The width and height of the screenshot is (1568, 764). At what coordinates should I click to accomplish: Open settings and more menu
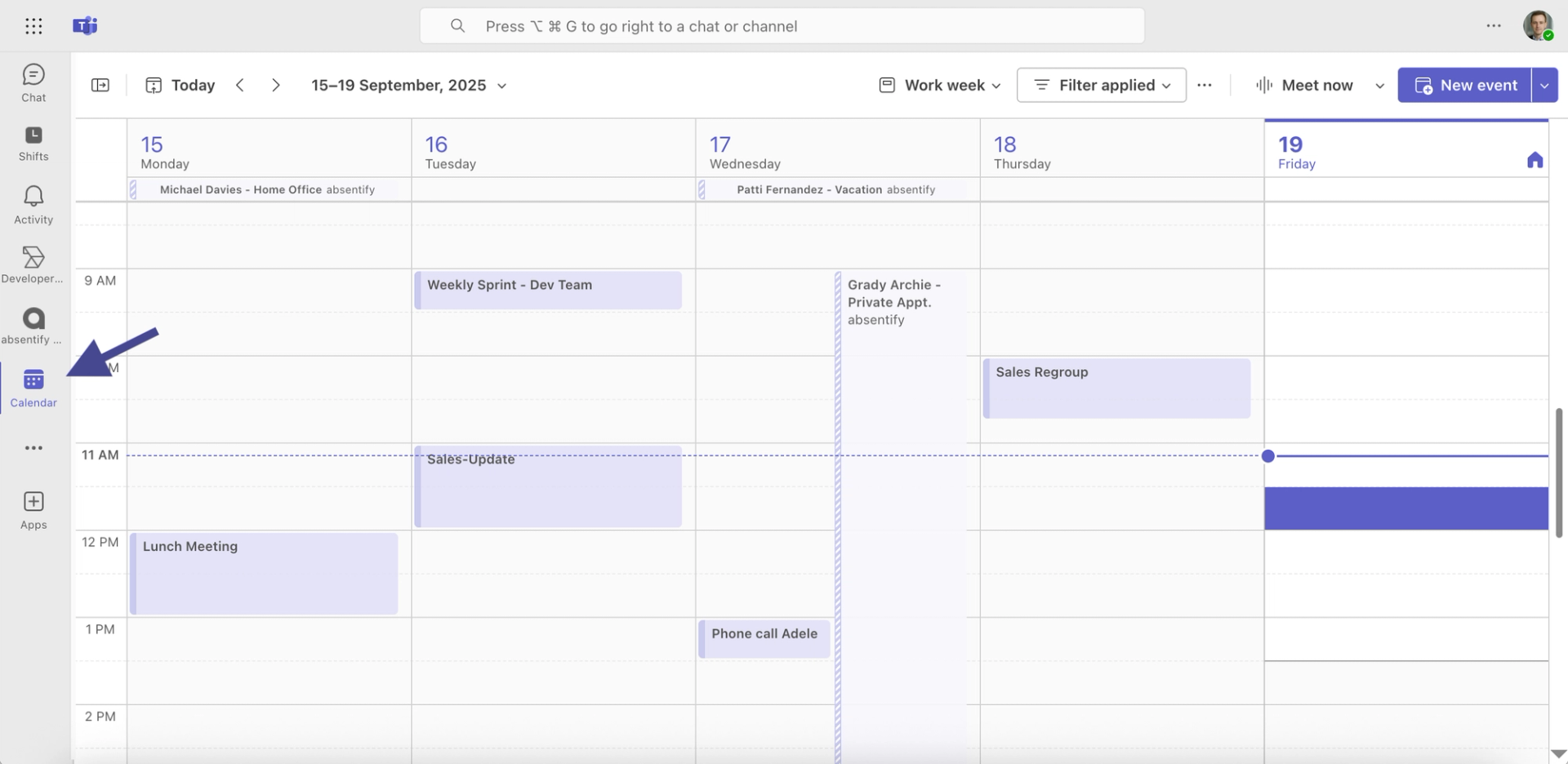(1494, 26)
